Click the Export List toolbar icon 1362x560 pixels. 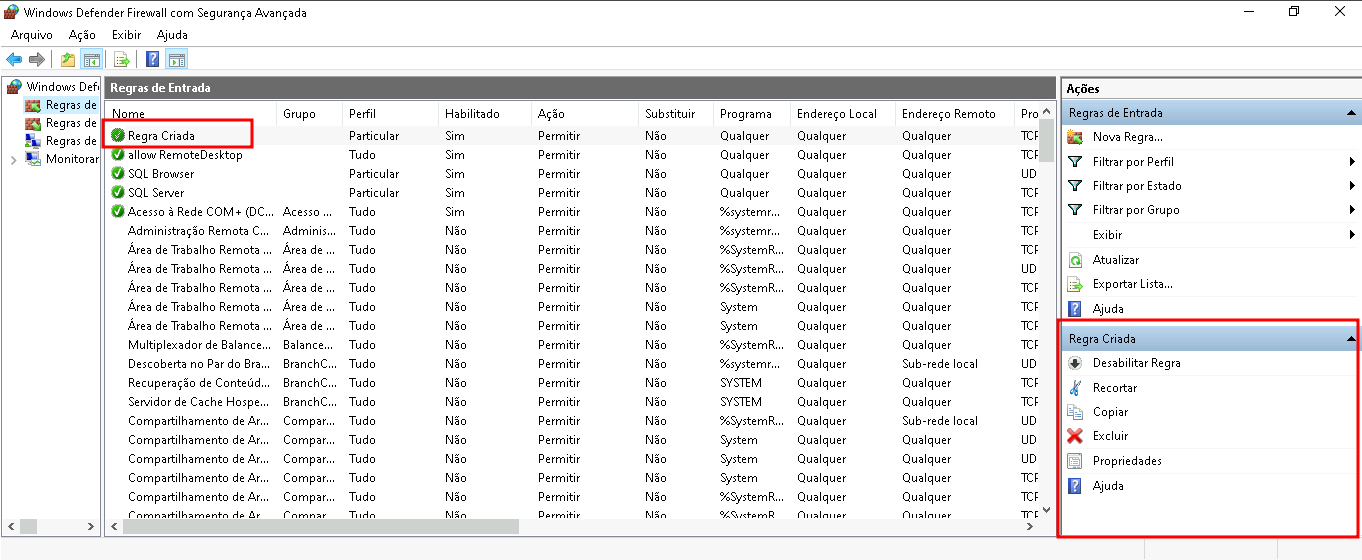[122, 59]
